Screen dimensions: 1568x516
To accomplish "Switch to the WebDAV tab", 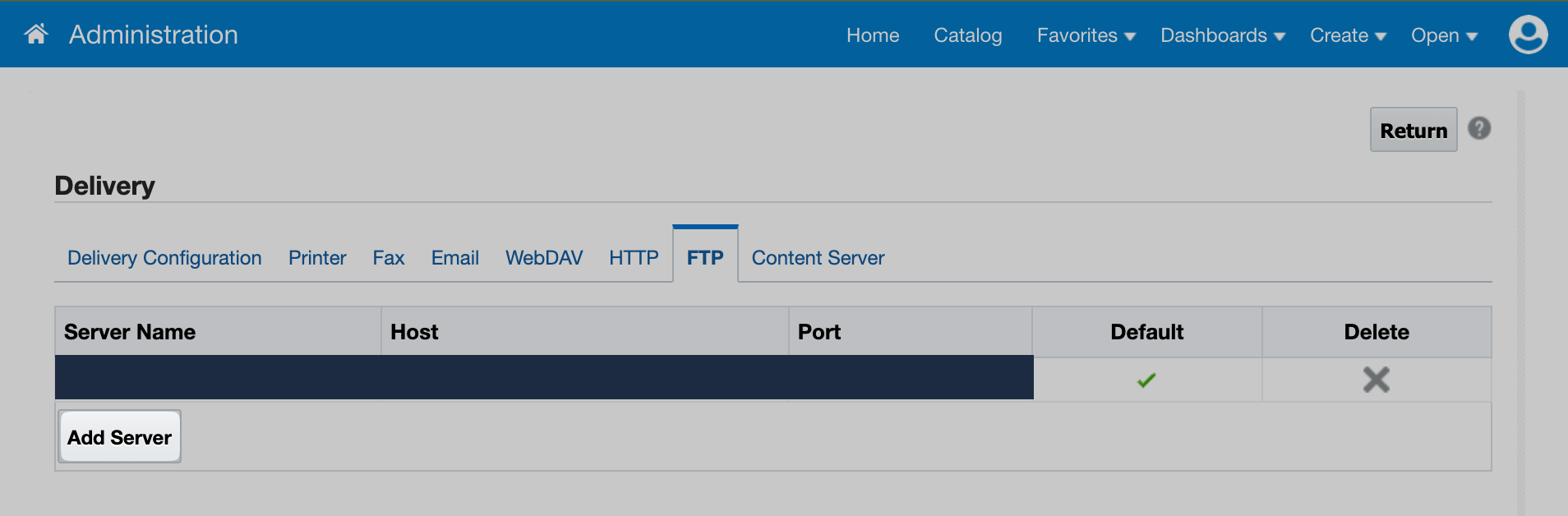I will point(544,258).
